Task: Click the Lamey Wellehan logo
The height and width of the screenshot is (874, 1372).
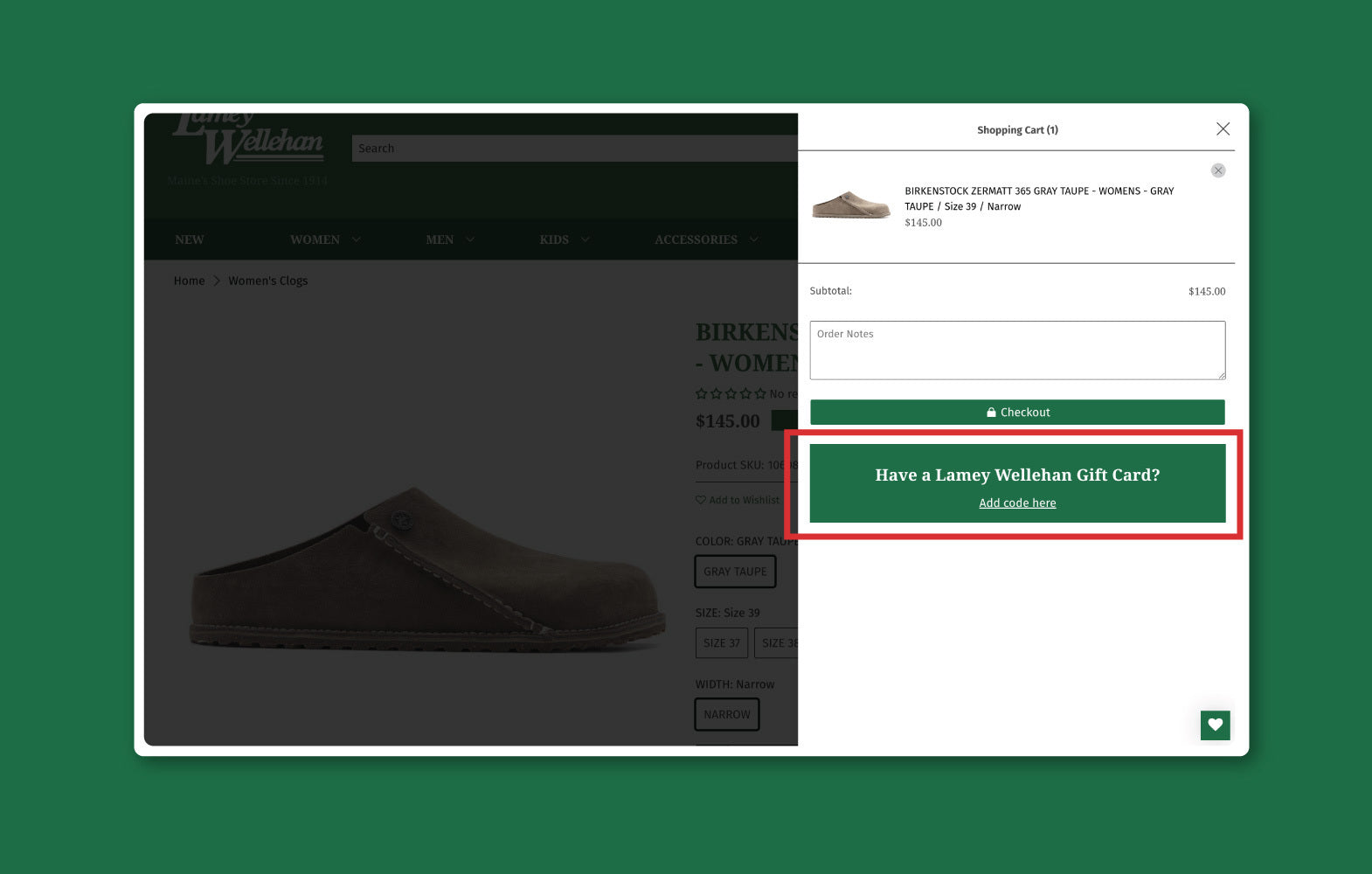Action: (x=249, y=142)
